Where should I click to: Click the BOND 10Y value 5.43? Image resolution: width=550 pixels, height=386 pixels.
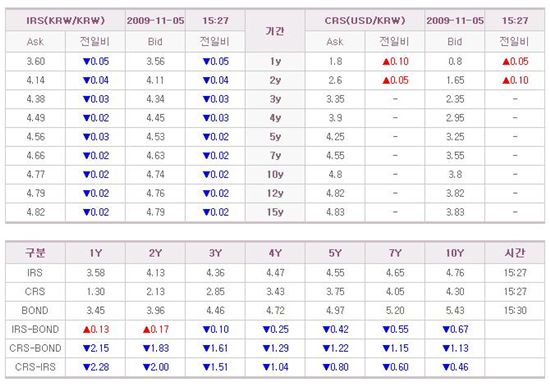pyautogui.click(x=455, y=311)
